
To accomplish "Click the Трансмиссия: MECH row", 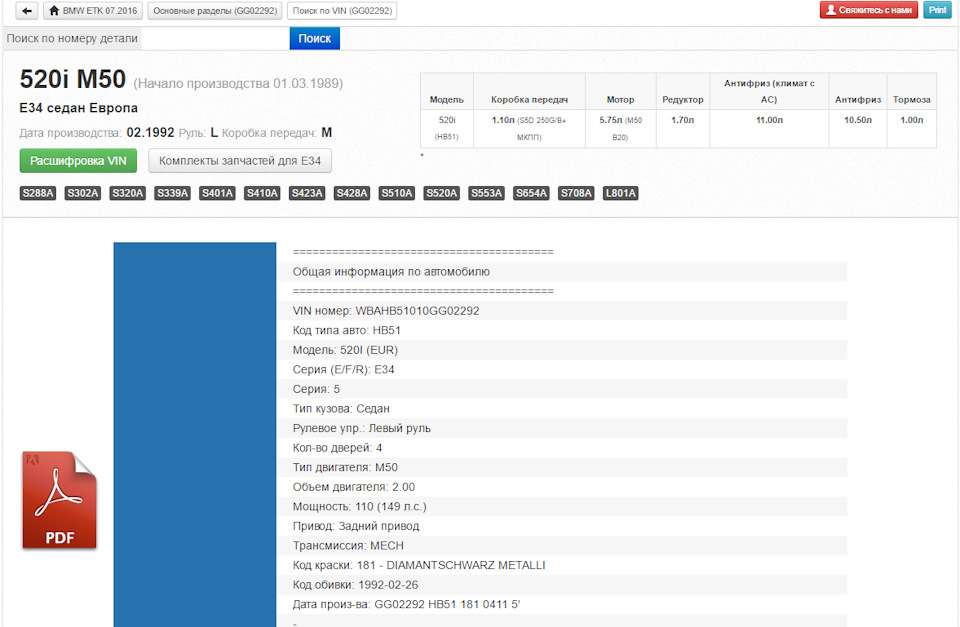I will click(x=562, y=546).
